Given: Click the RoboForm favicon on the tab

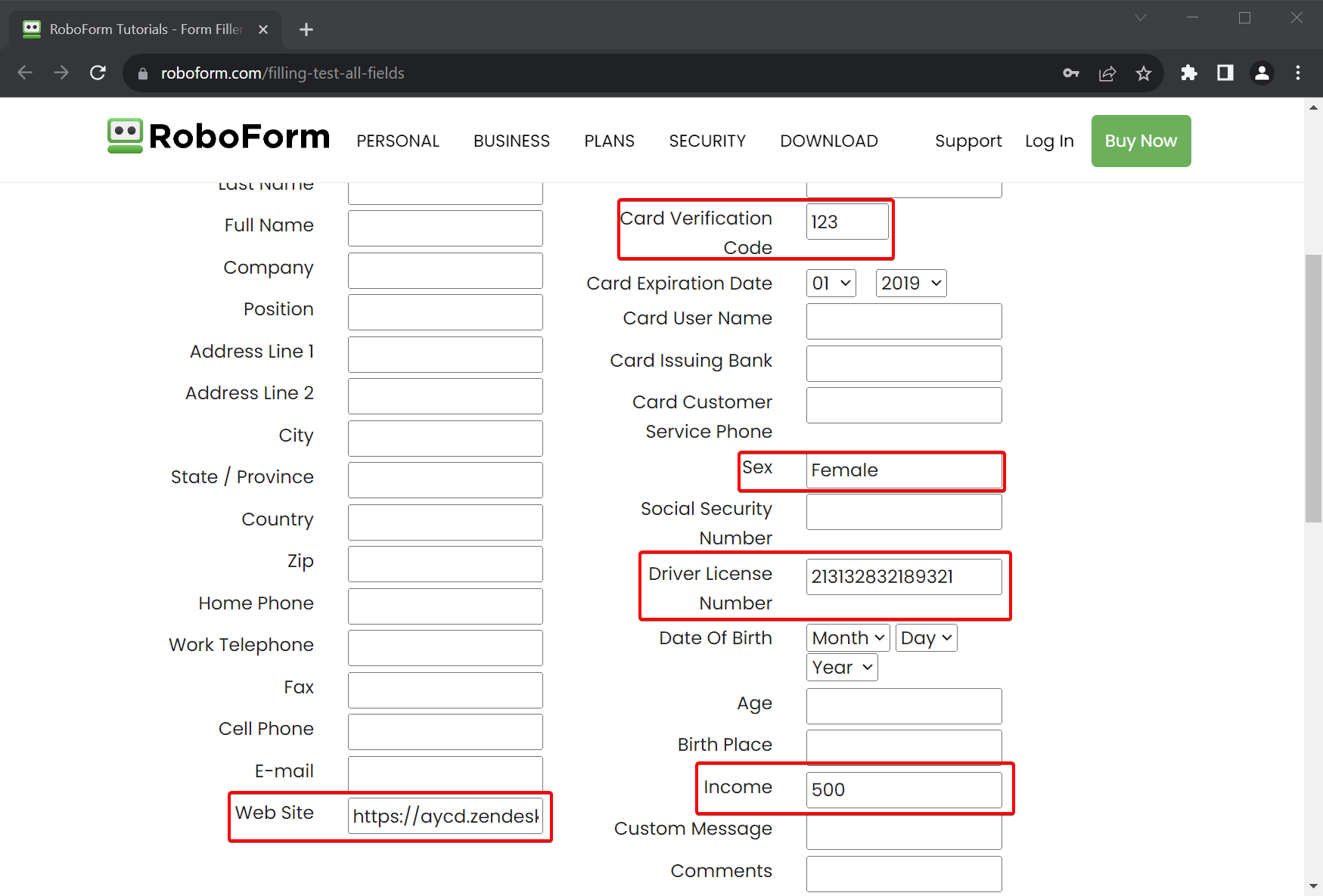Looking at the screenshot, I should pyautogui.click(x=31, y=29).
